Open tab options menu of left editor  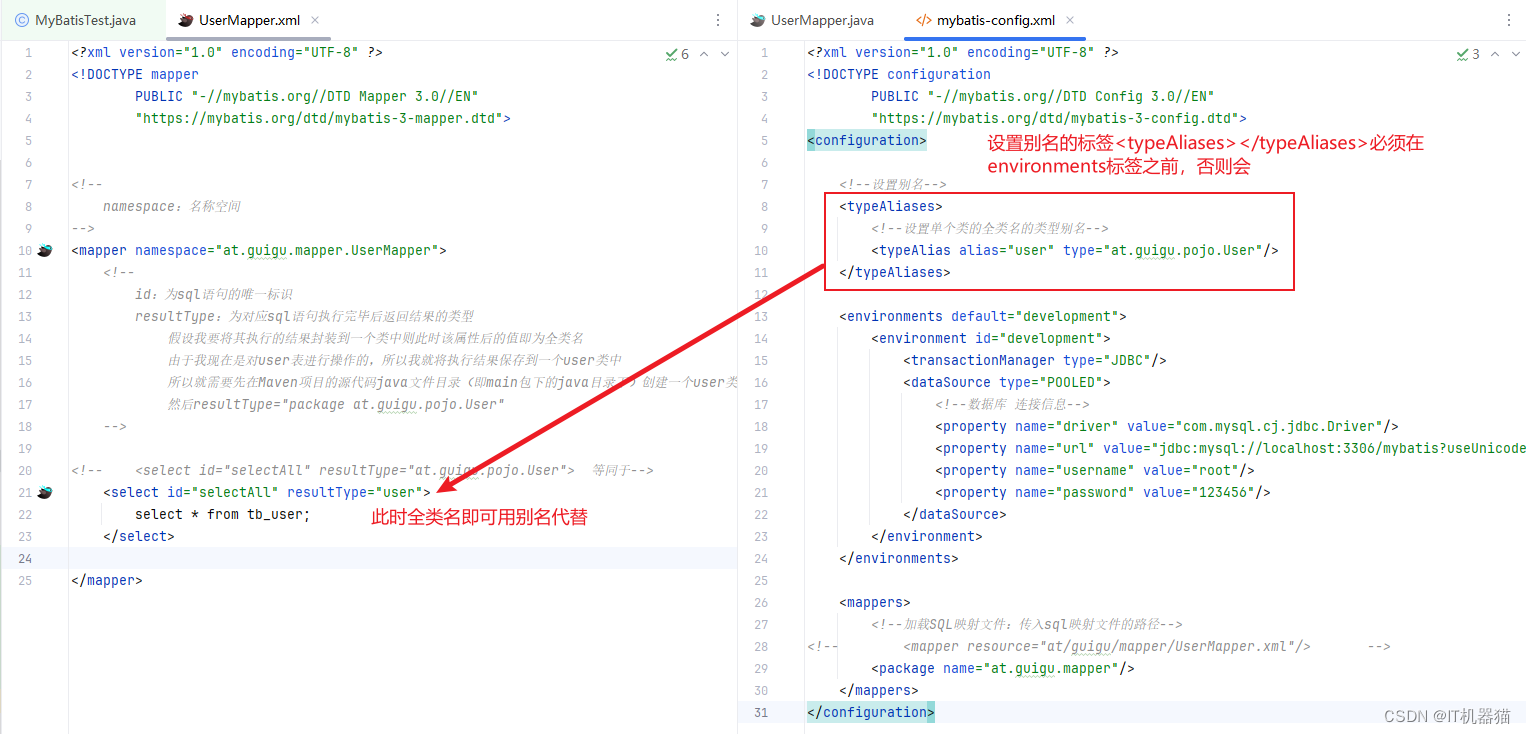click(x=718, y=20)
